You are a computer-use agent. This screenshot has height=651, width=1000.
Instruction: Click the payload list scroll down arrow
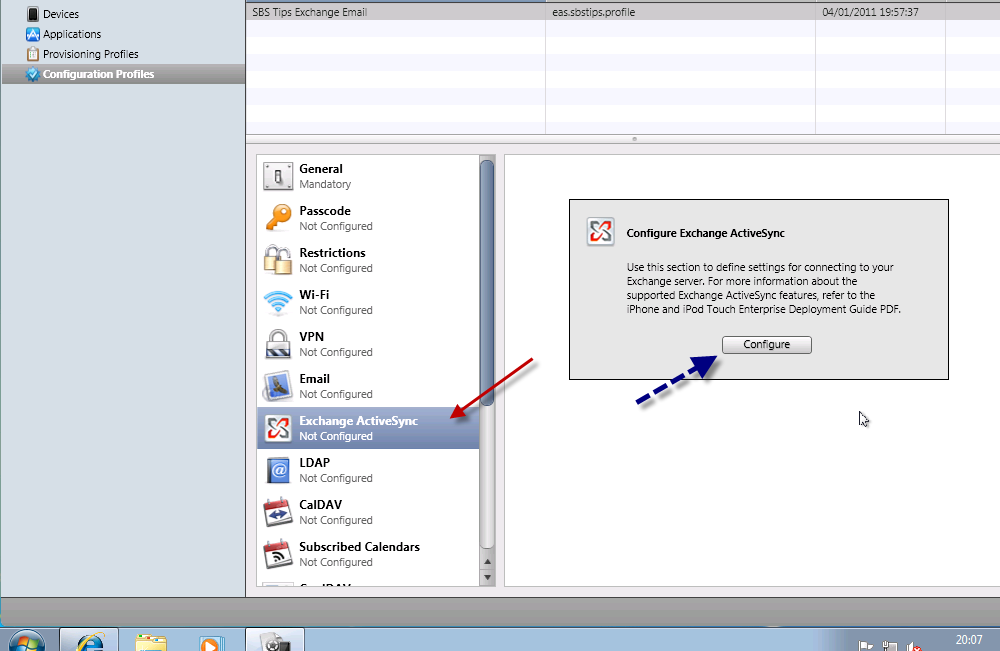488,577
